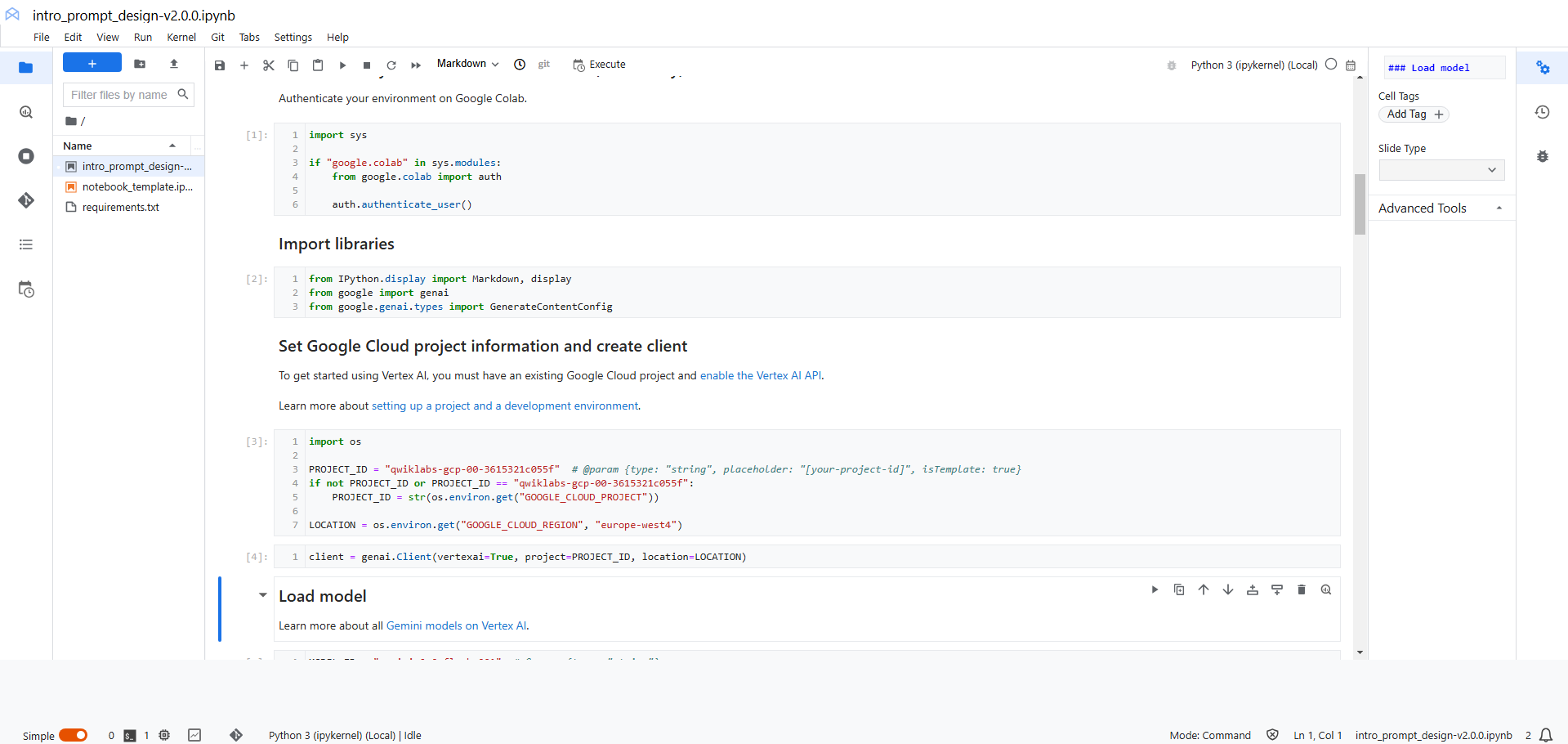Open the search sidebar icon
The image size is (1568, 744).
[26, 112]
